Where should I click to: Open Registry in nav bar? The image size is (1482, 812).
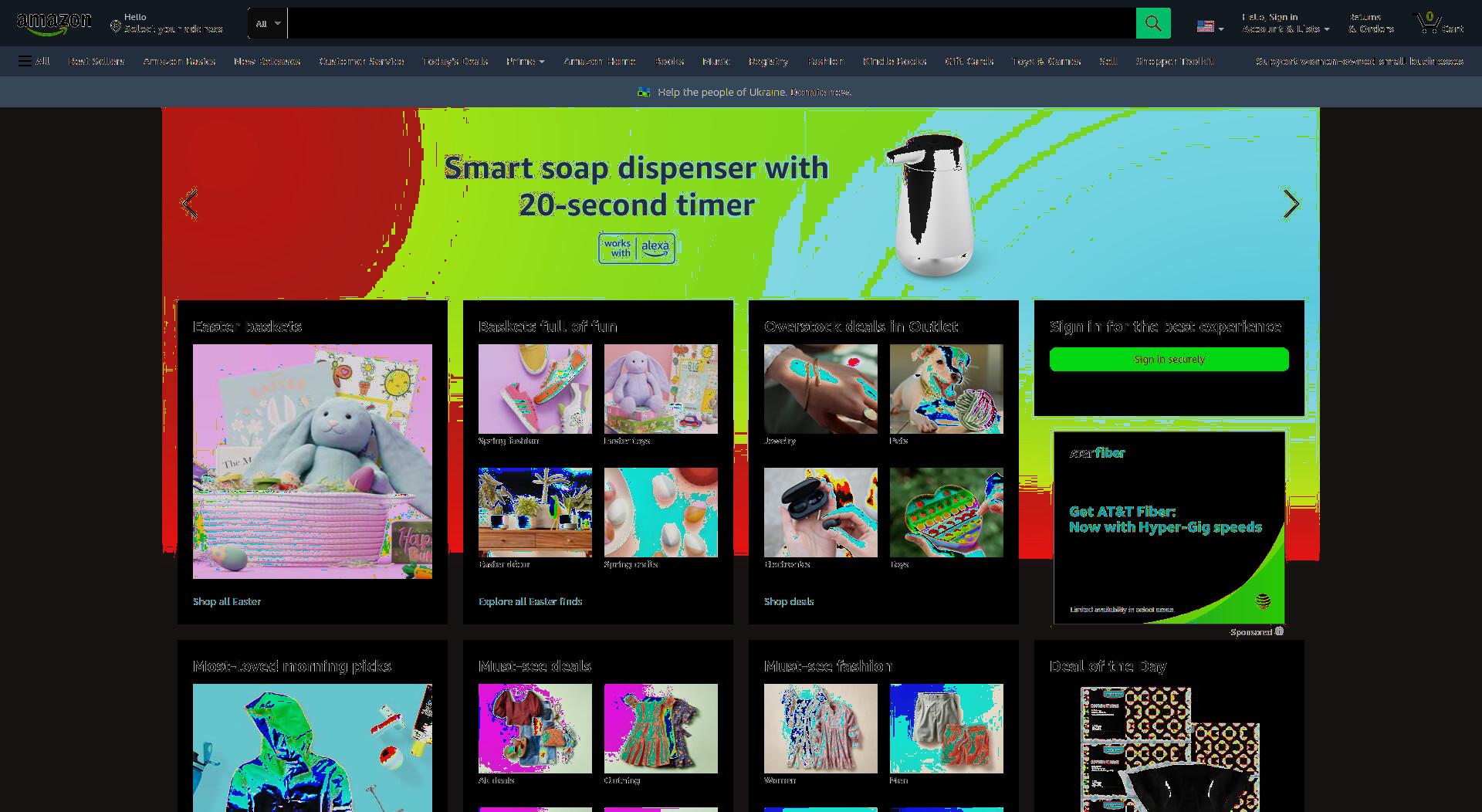tap(768, 61)
